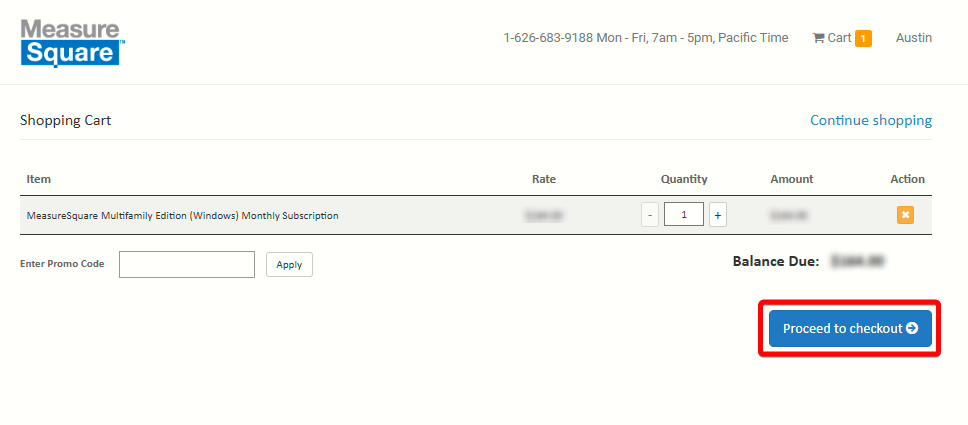
Task: Click the MeasureSquare logo
Action: pos(73,43)
